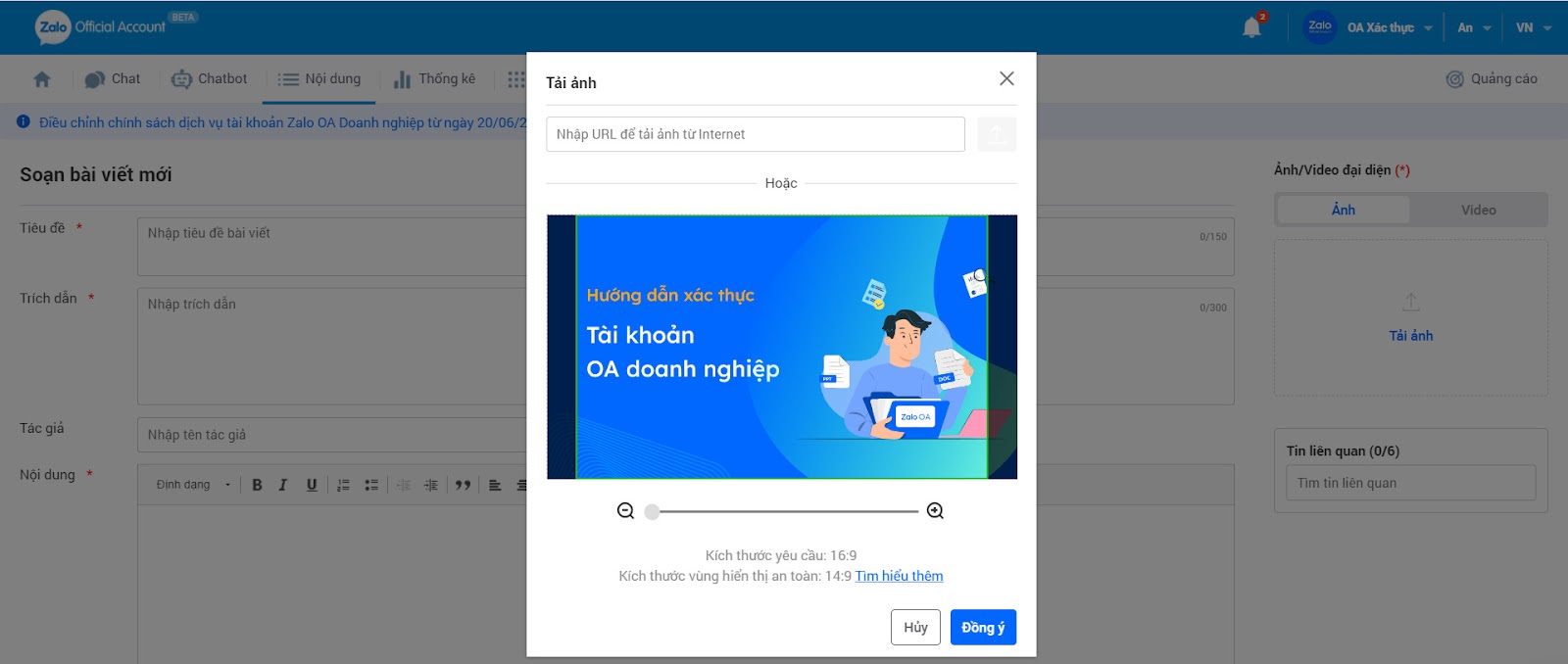
Task: Click Tải ảnh upload area in sidebar
Action: click(1411, 318)
